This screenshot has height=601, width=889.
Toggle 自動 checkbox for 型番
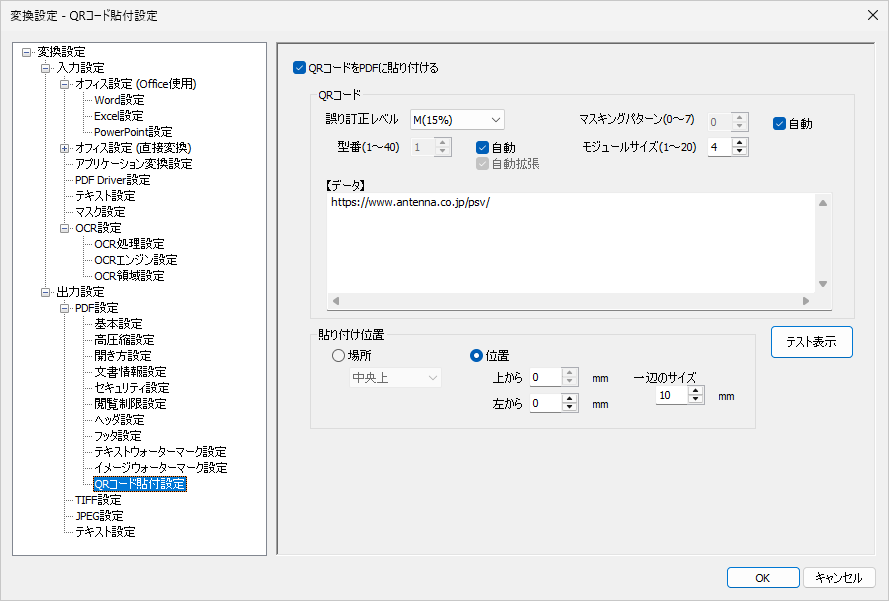482,147
